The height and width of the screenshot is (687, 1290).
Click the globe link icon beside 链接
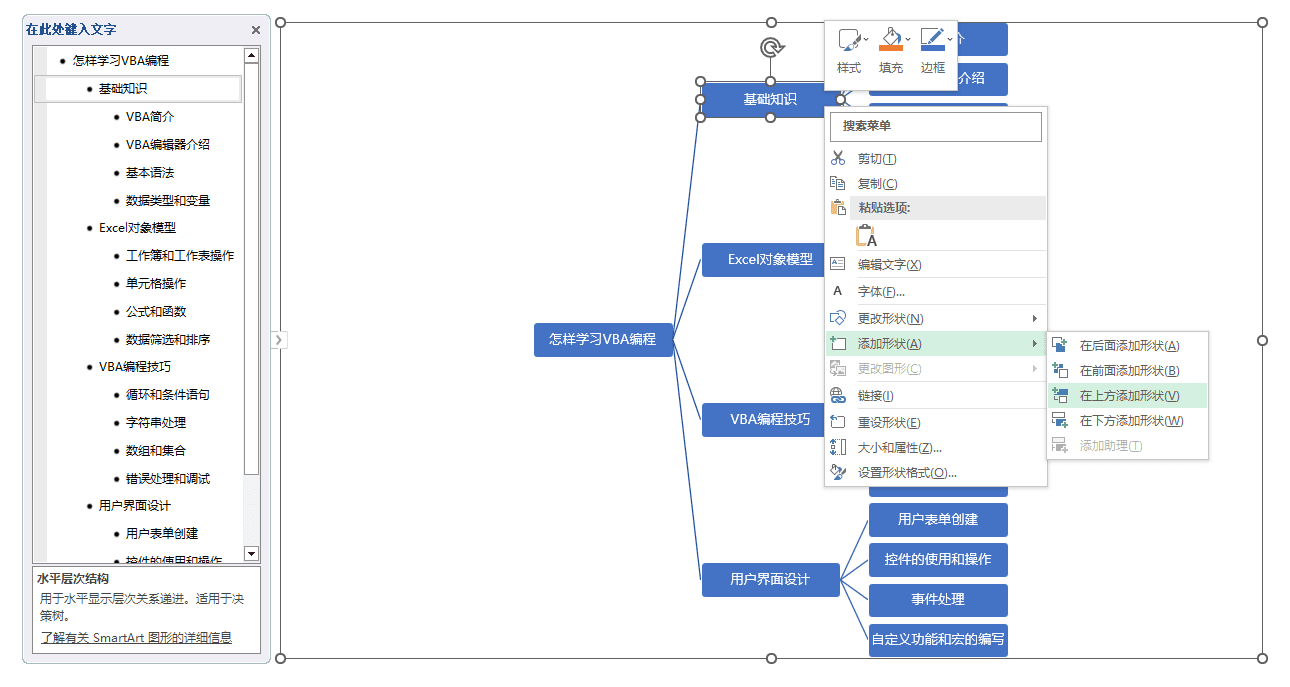838,395
